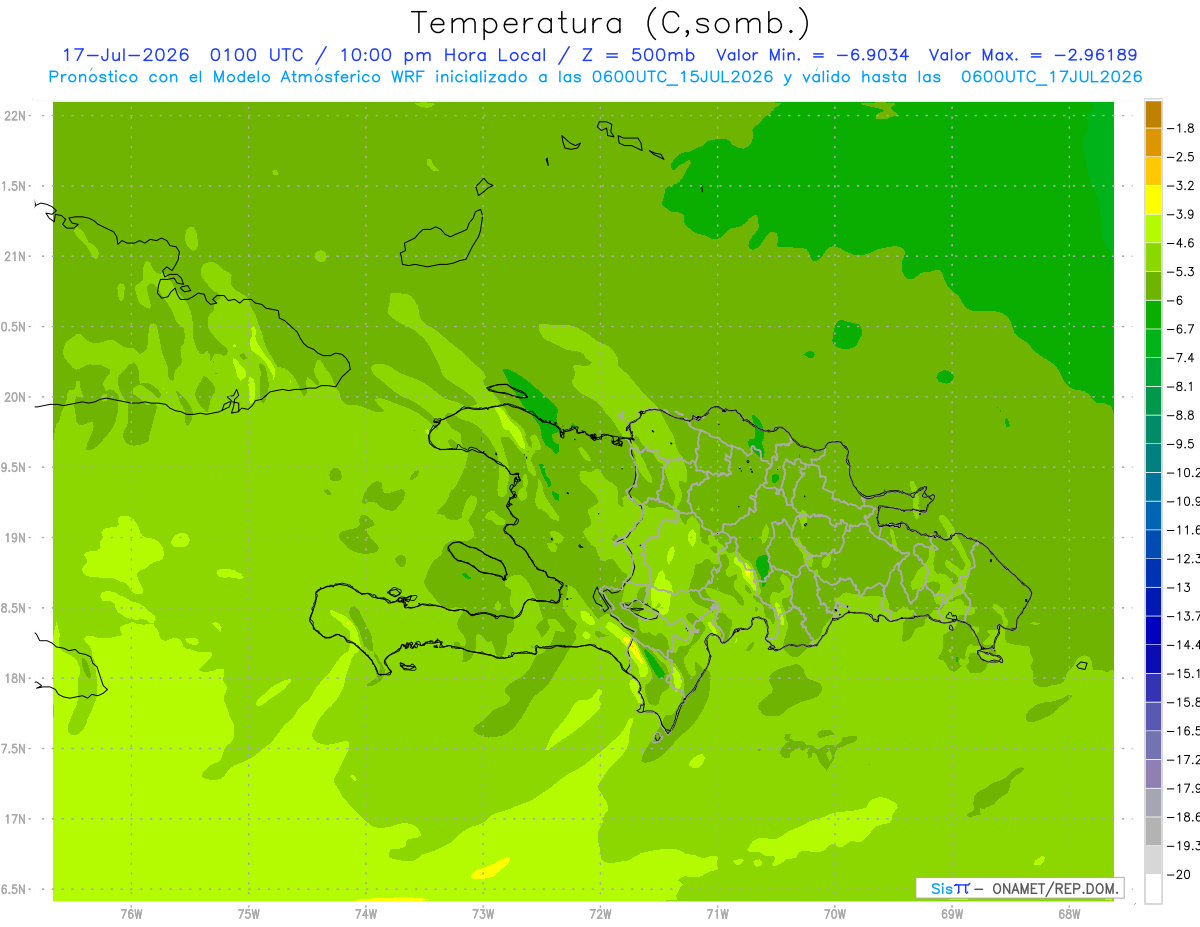Pick the white swatch below -20
This screenshot has height=927, width=1200.
[x=1153, y=888]
